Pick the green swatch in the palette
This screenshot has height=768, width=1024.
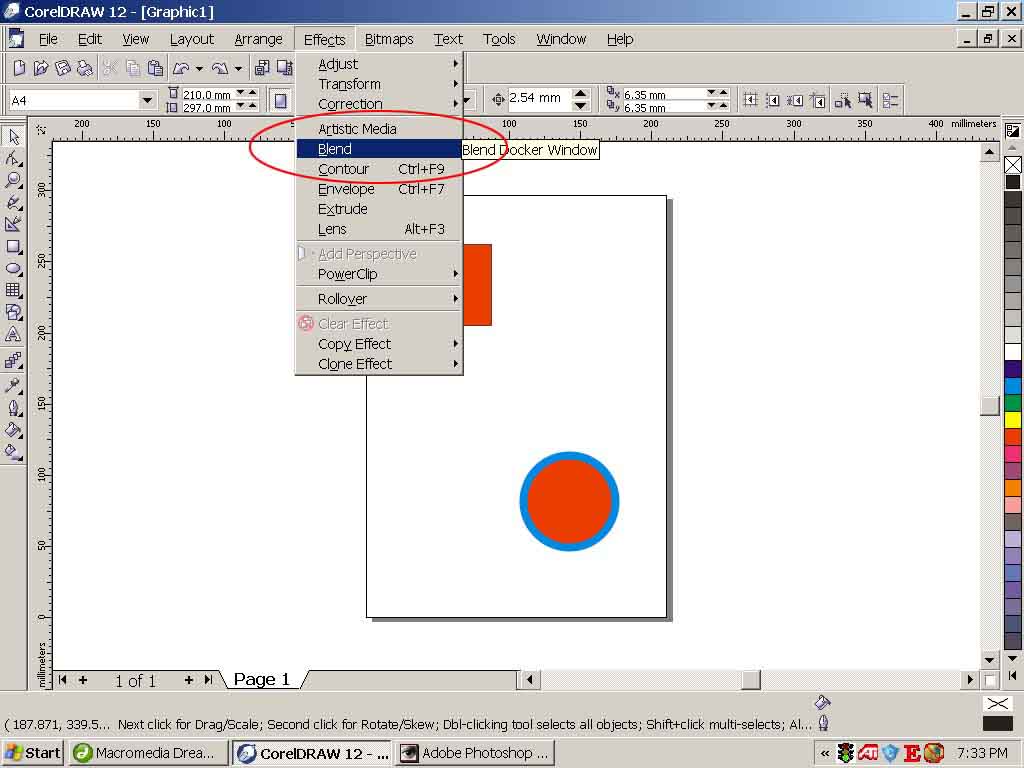(x=1013, y=403)
